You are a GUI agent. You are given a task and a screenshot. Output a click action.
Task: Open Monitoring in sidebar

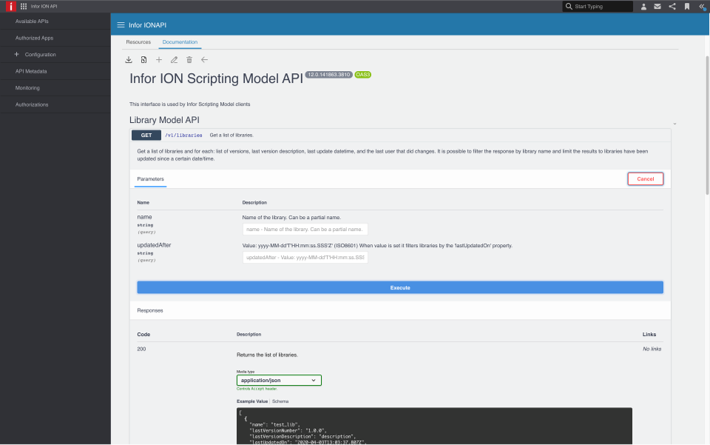[27, 88]
